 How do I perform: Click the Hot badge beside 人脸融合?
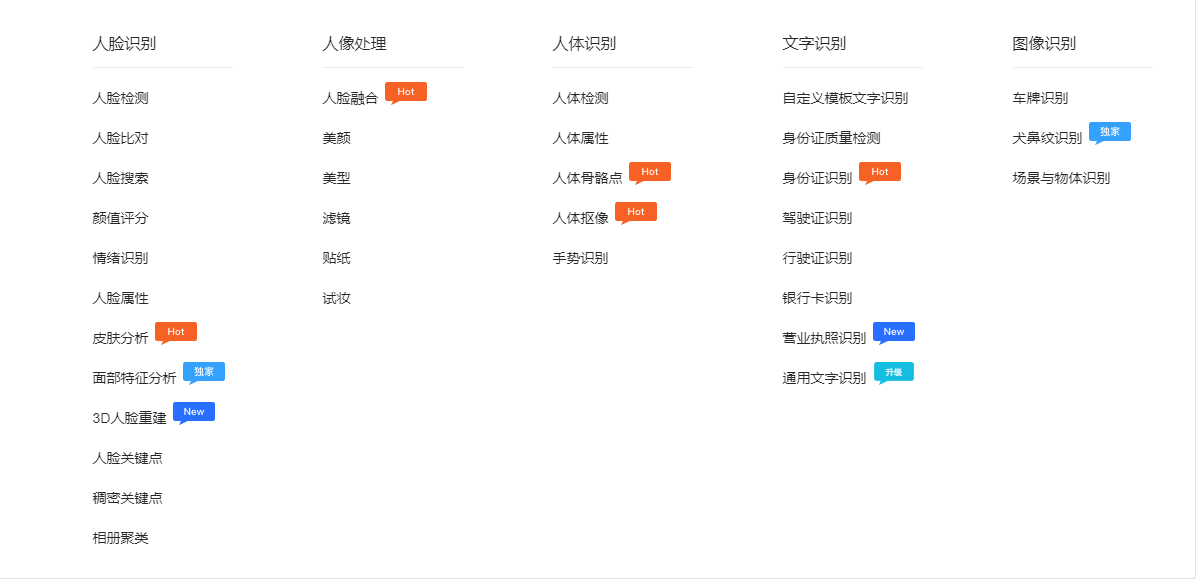tap(406, 92)
